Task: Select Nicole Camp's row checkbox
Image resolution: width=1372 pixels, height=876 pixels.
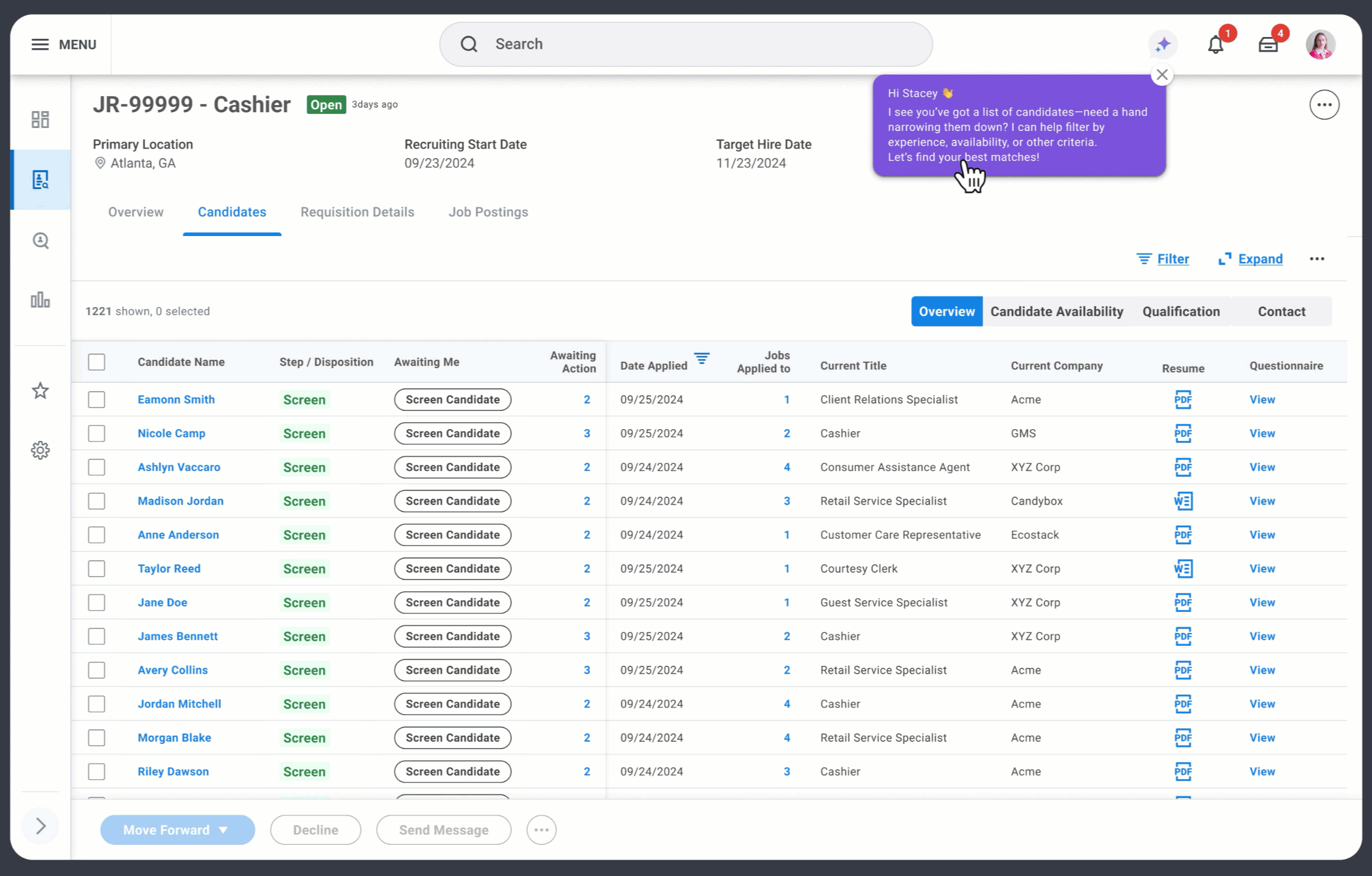Action: pyautogui.click(x=97, y=433)
